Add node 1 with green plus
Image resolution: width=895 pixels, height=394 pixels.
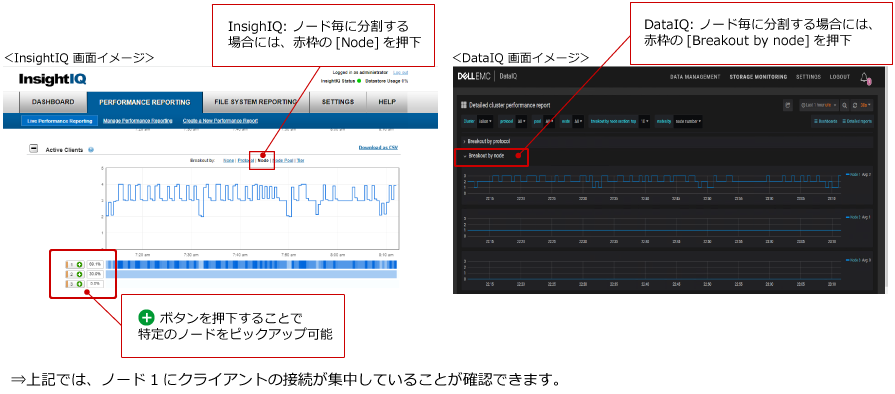pos(79,265)
